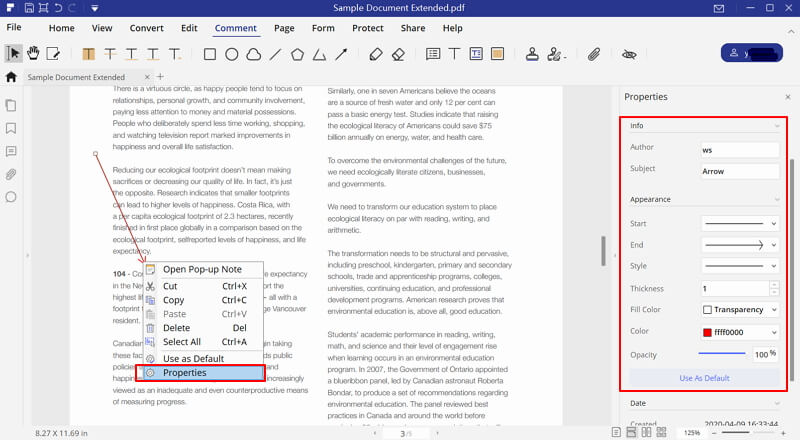
Task: Switch to the Convert tab
Action: pos(146,28)
